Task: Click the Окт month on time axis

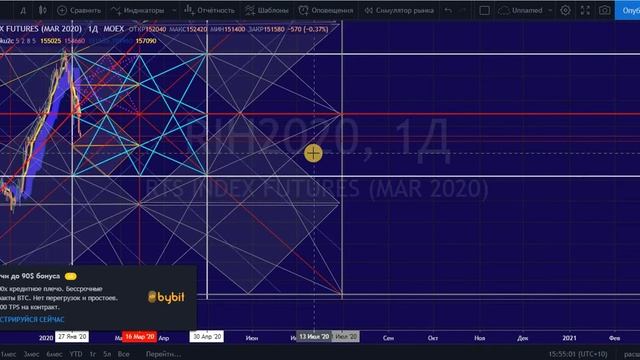Action: tap(433, 338)
